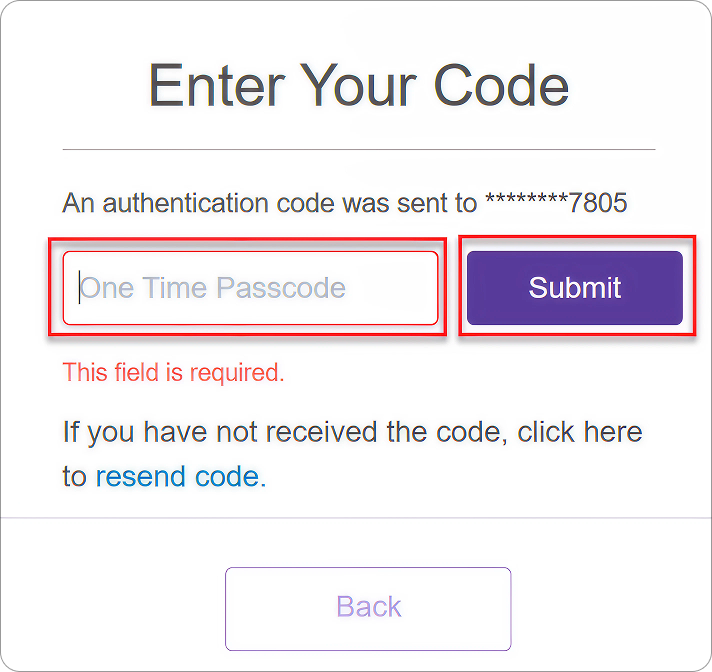
Task: Click the 'Back' label in lavender text
Action: (x=369, y=607)
